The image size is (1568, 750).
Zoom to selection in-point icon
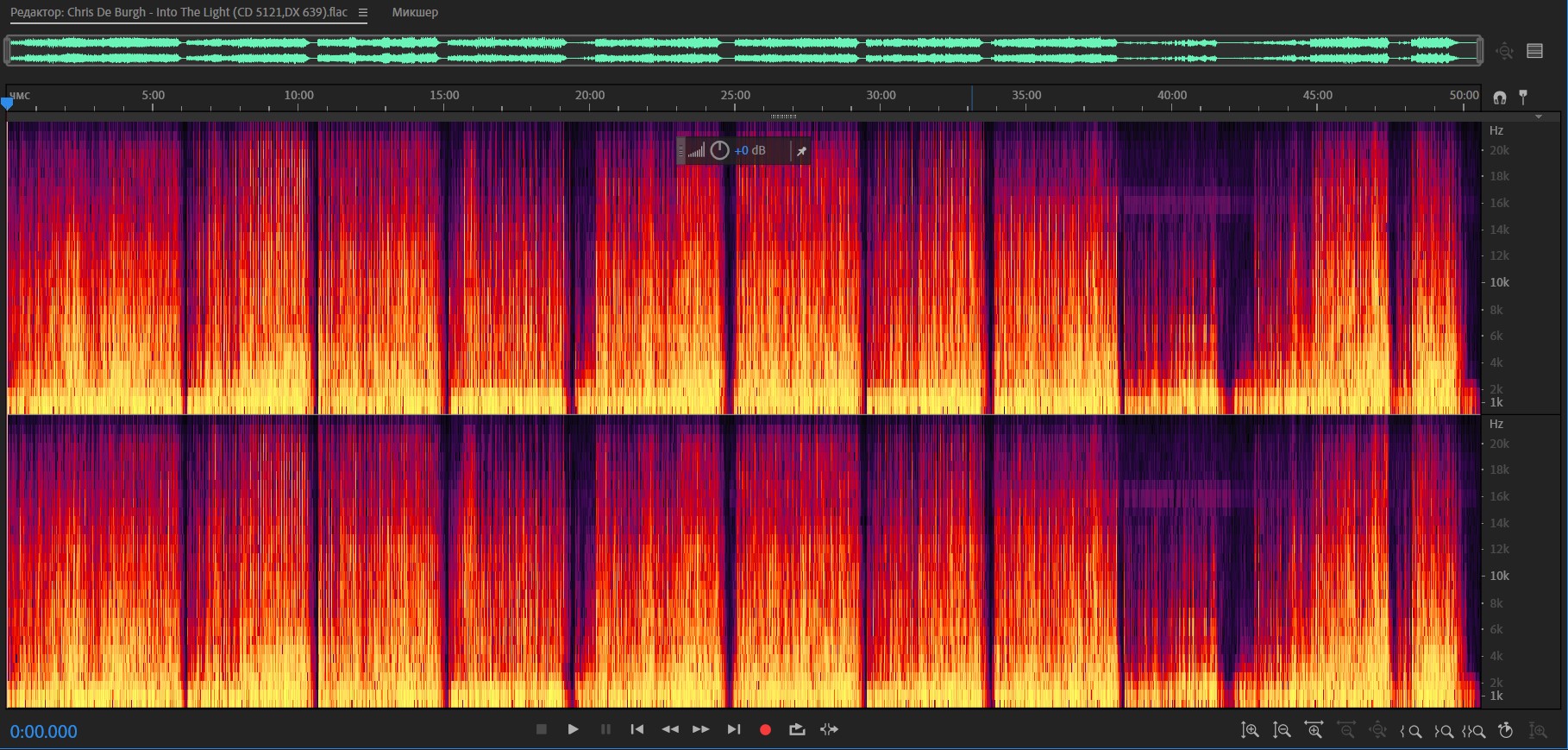[1411, 731]
